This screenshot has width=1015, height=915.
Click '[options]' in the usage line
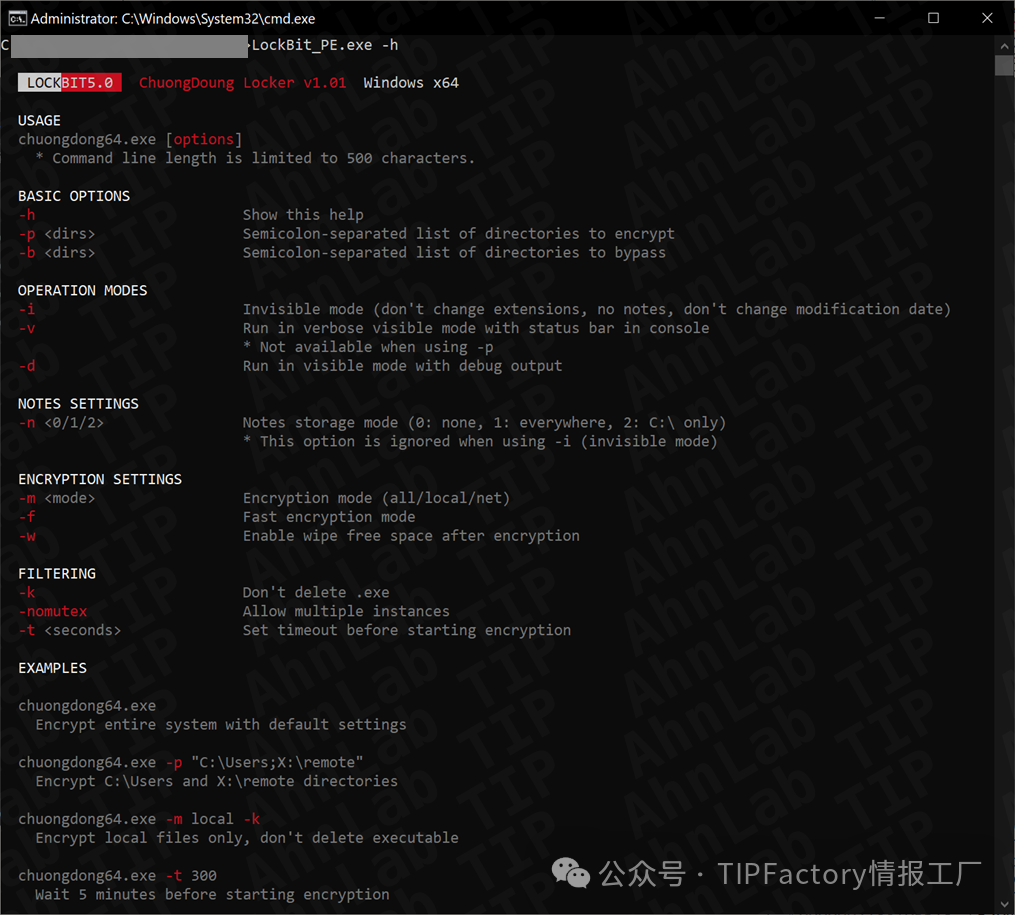204,140
